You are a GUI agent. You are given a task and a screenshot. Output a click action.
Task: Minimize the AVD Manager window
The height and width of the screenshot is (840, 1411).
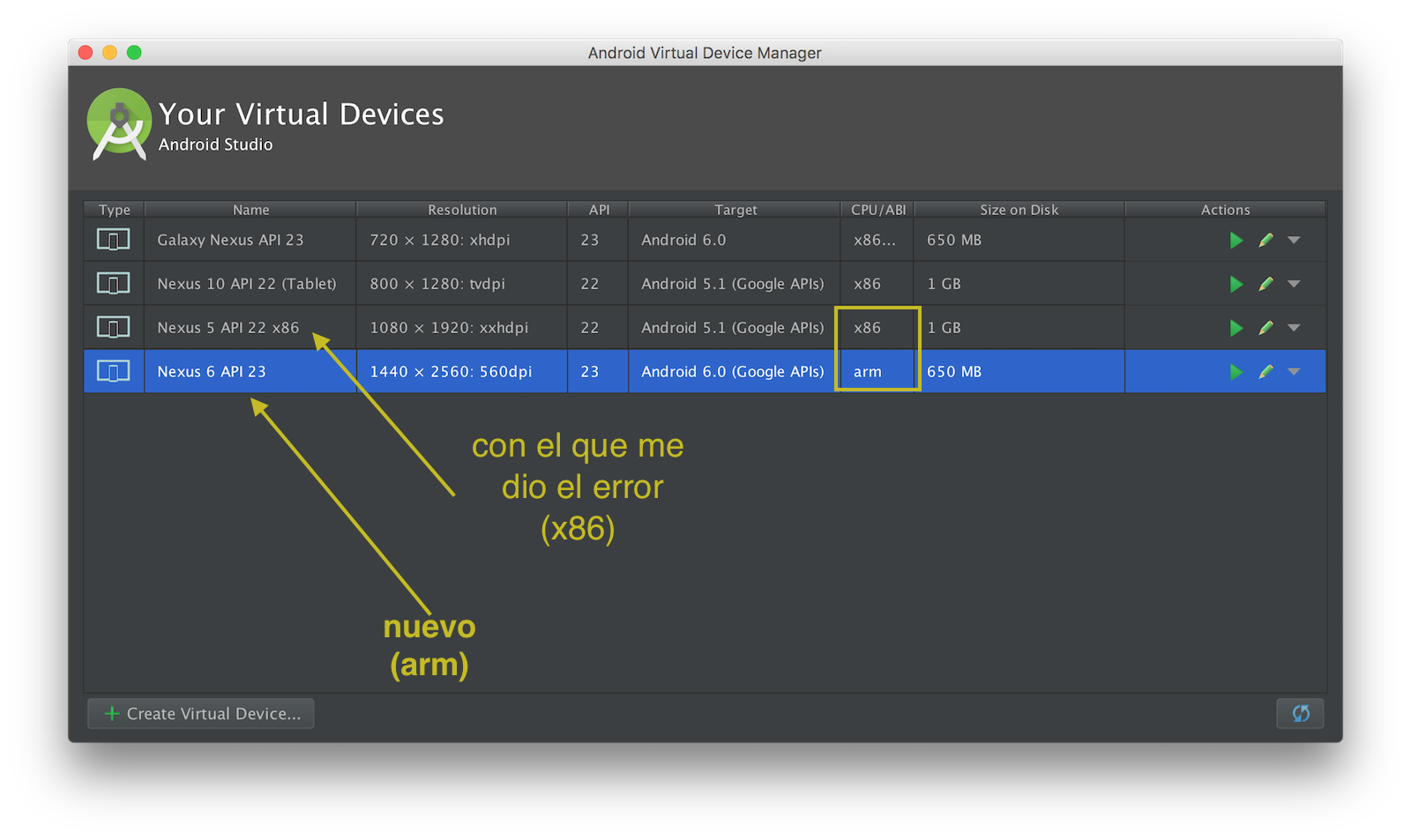coord(110,52)
